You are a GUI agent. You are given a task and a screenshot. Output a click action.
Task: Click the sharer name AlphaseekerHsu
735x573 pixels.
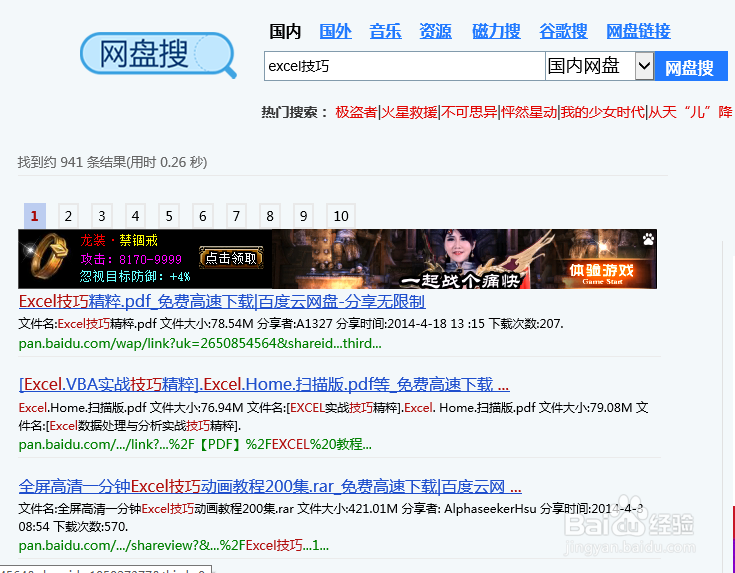(490, 508)
